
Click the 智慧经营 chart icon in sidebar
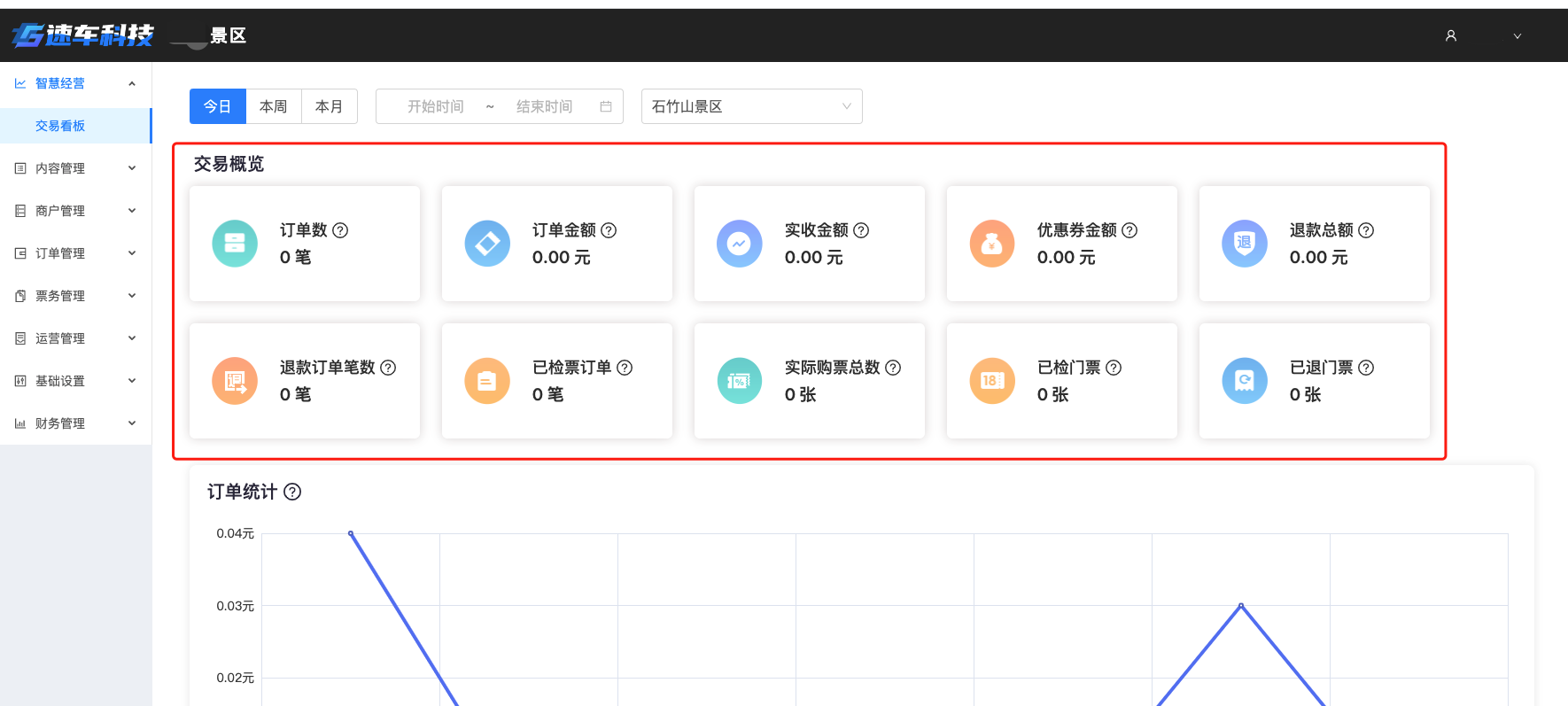(x=20, y=83)
